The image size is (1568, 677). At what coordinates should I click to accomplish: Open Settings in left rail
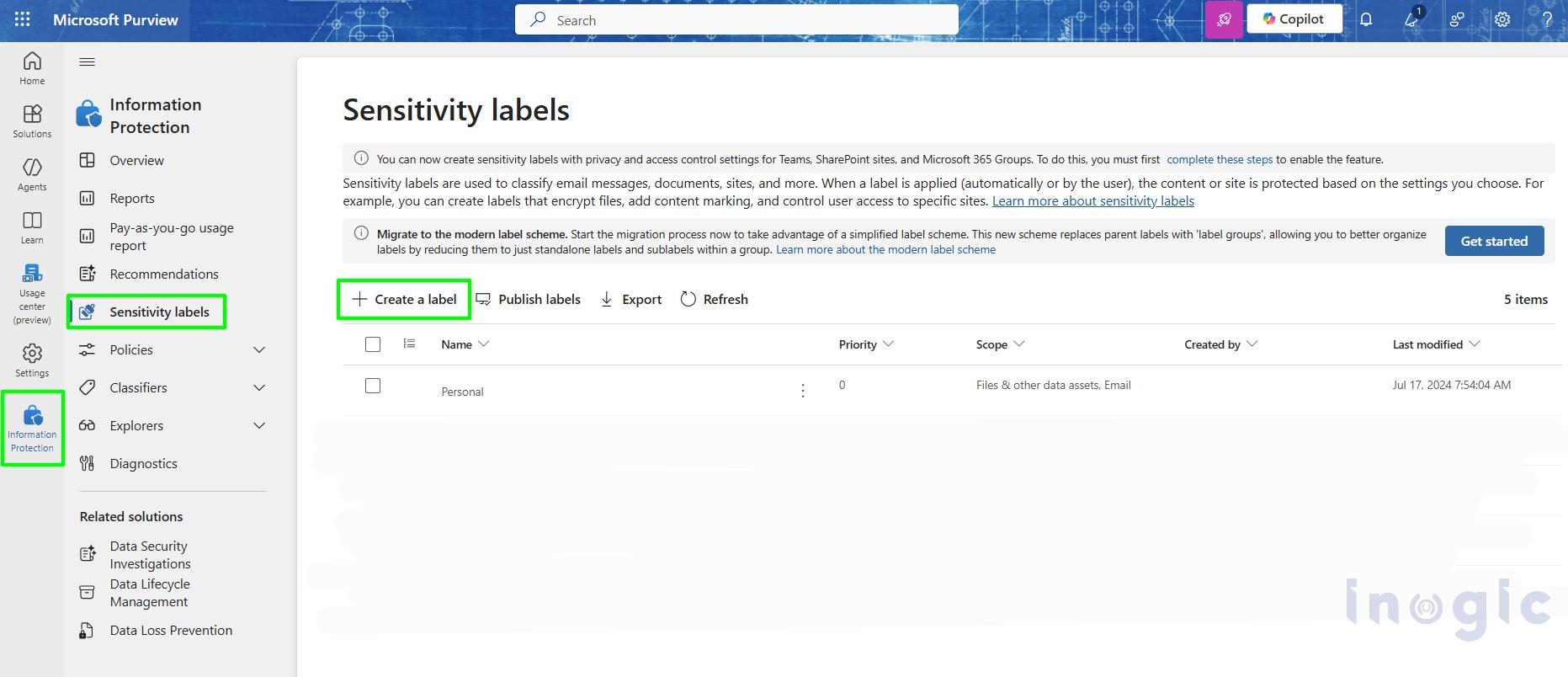click(32, 360)
